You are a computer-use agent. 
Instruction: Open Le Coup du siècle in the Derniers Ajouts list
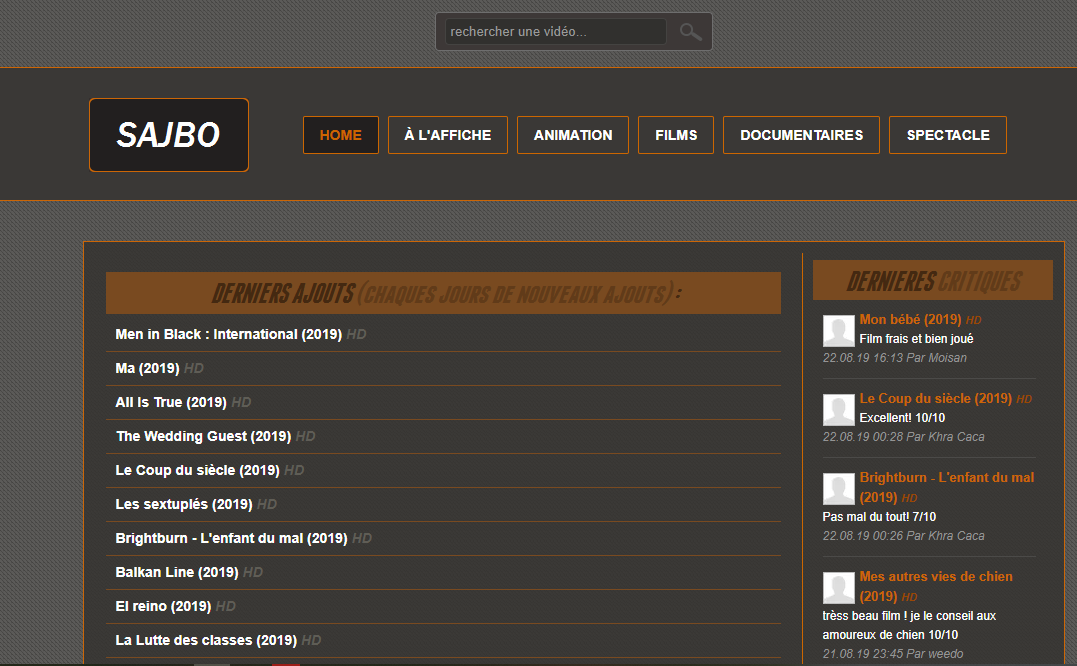tap(197, 470)
